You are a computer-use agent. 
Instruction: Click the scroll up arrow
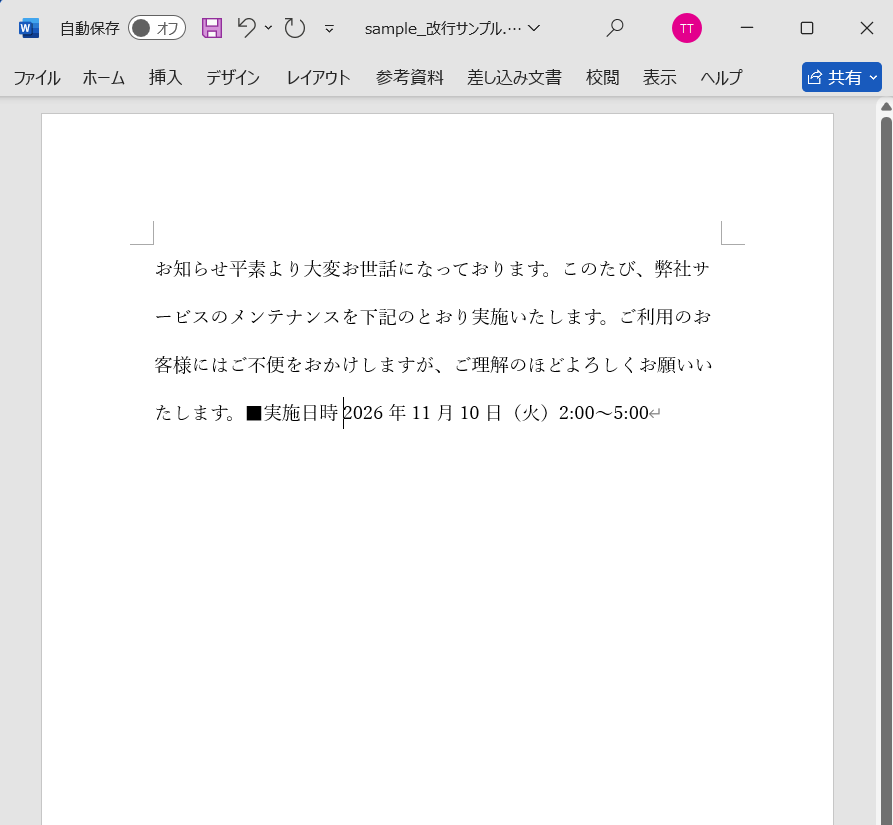pyautogui.click(x=886, y=106)
